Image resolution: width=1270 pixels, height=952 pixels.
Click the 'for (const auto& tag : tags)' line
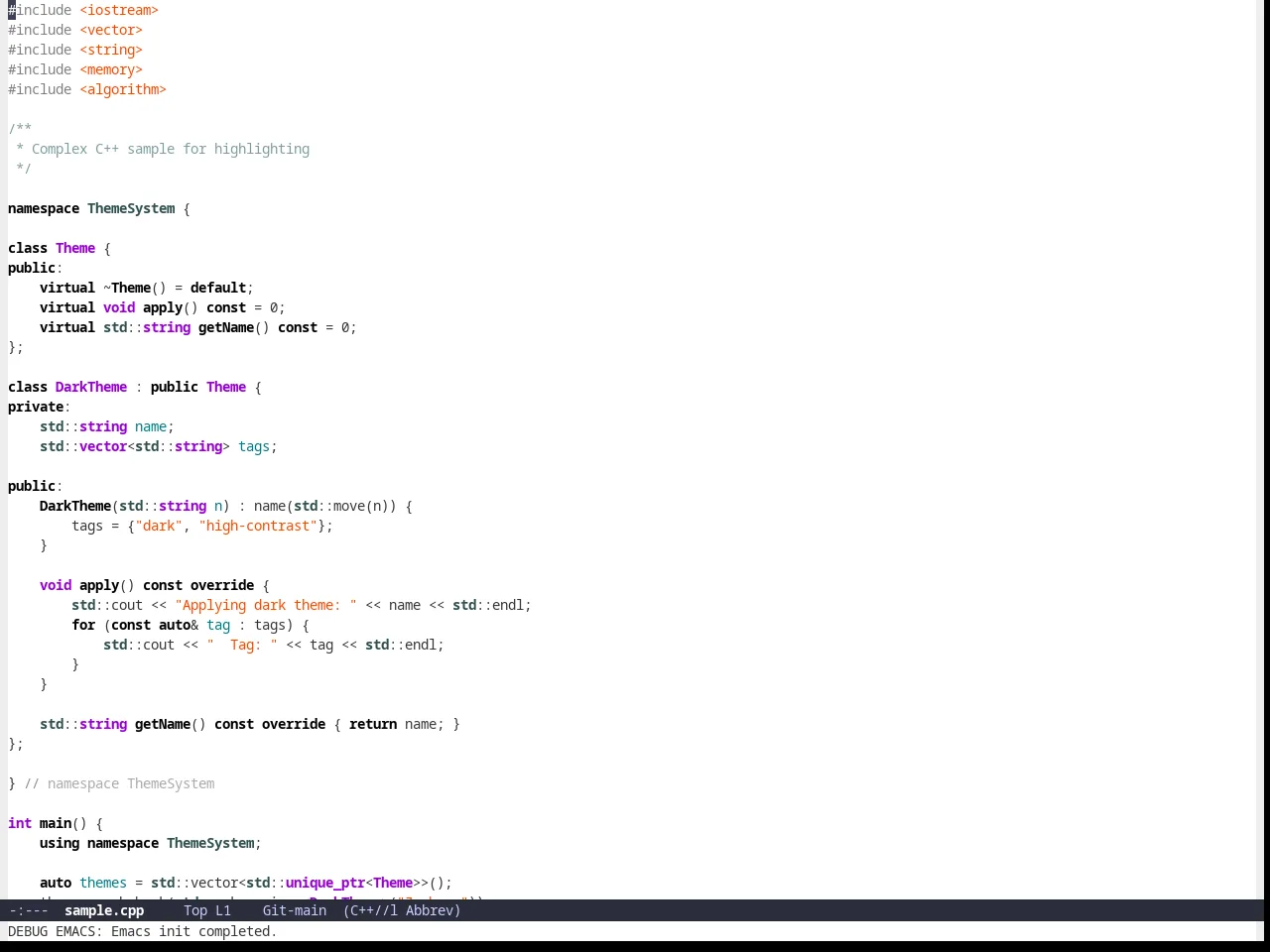pos(190,625)
